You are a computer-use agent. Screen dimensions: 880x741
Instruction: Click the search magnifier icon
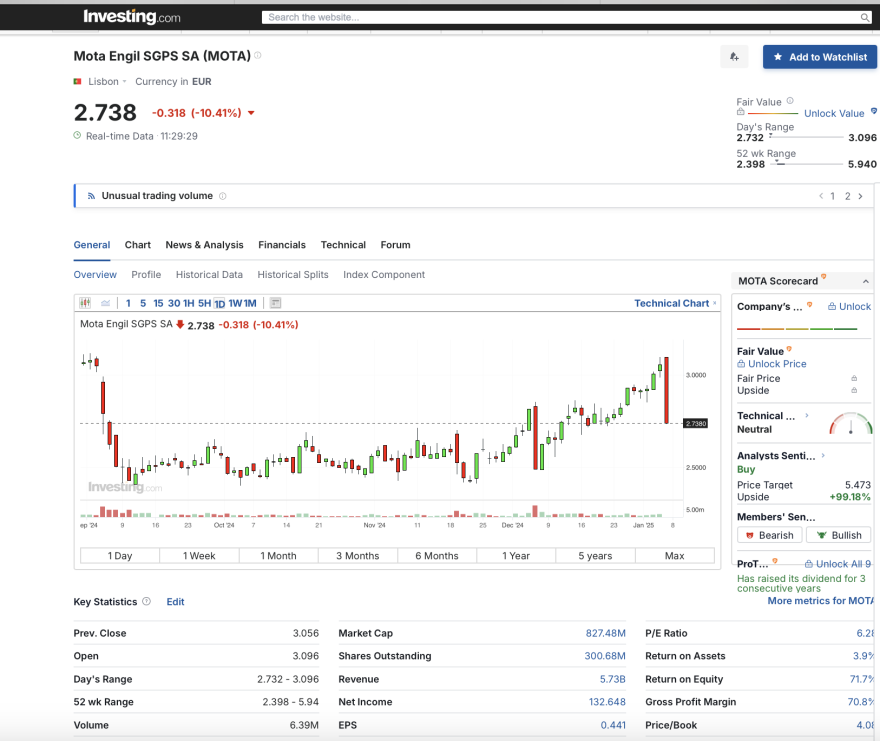865,17
